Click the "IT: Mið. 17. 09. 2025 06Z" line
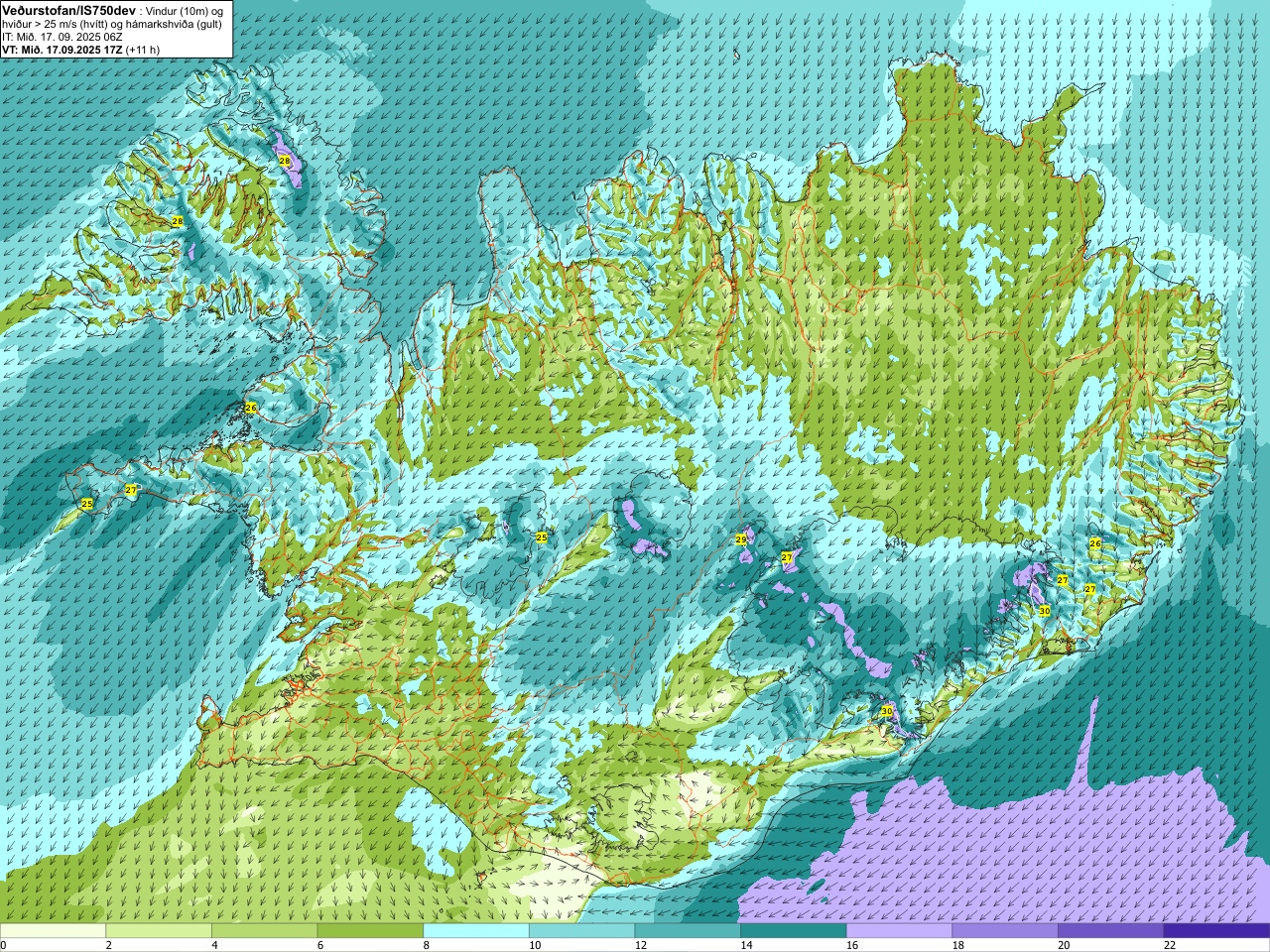The width and height of the screenshot is (1270, 952). coord(62,37)
